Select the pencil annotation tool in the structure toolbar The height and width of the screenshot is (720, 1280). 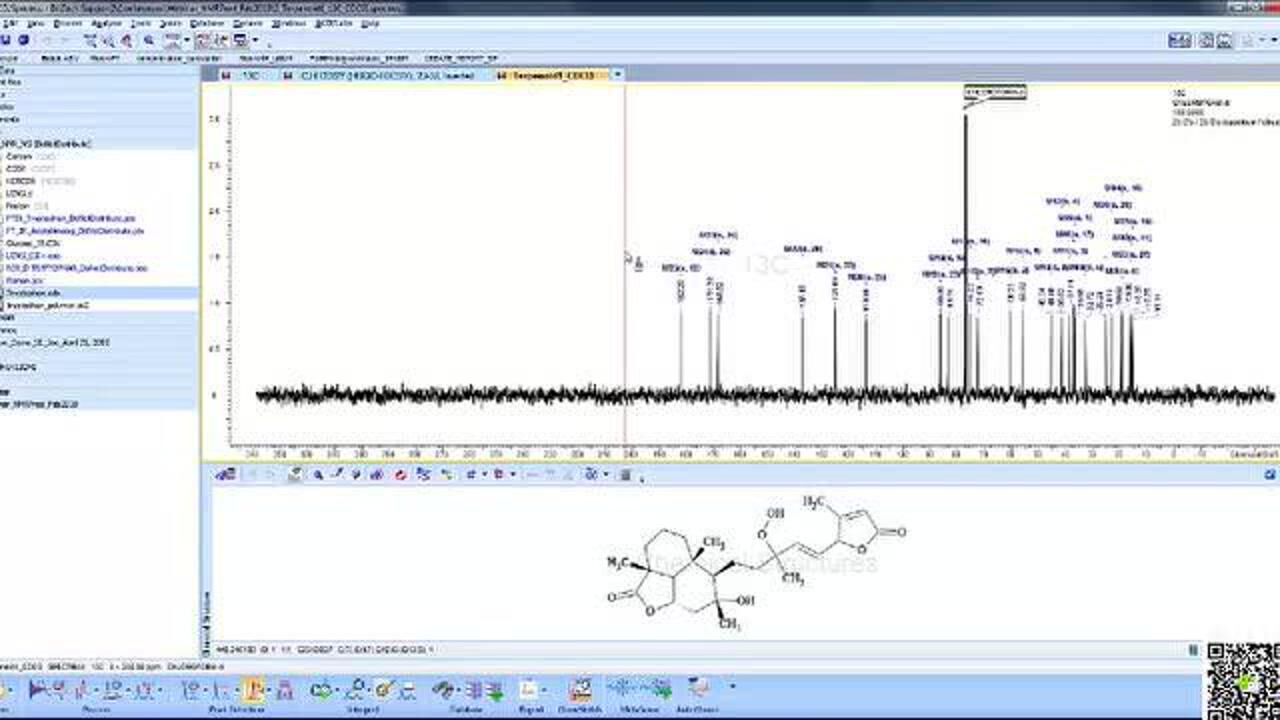[x=337, y=475]
